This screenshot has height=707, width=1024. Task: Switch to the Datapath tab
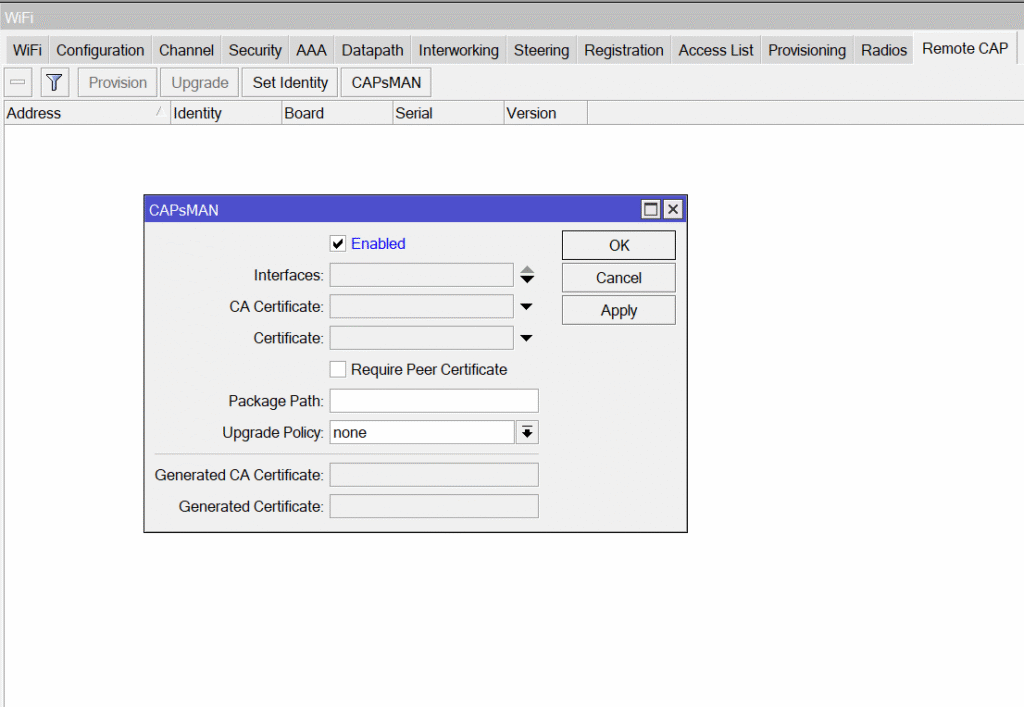coord(372,50)
